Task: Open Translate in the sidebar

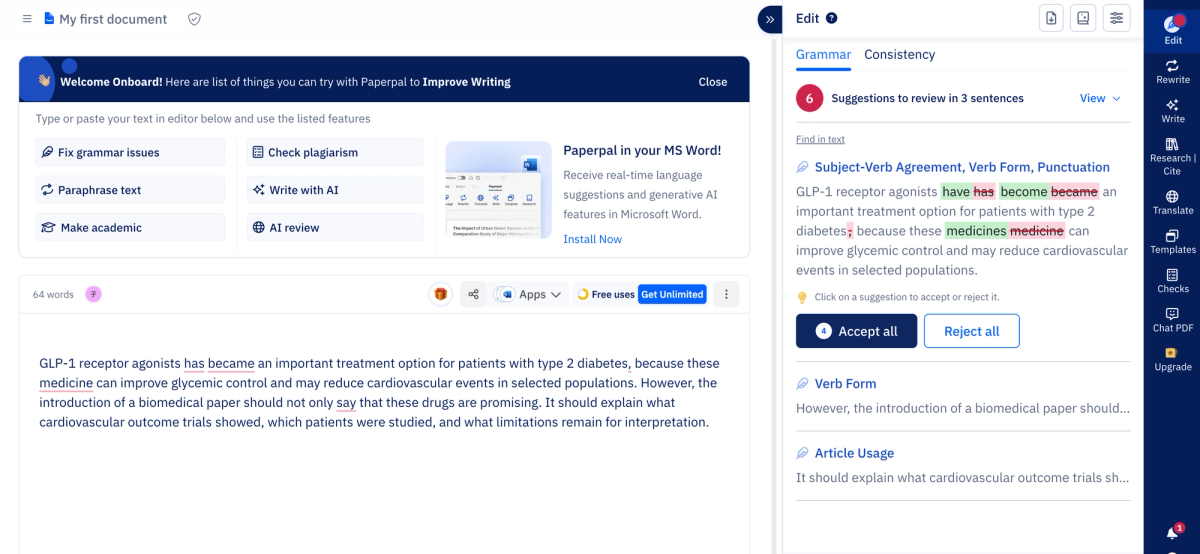Action: [1173, 202]
